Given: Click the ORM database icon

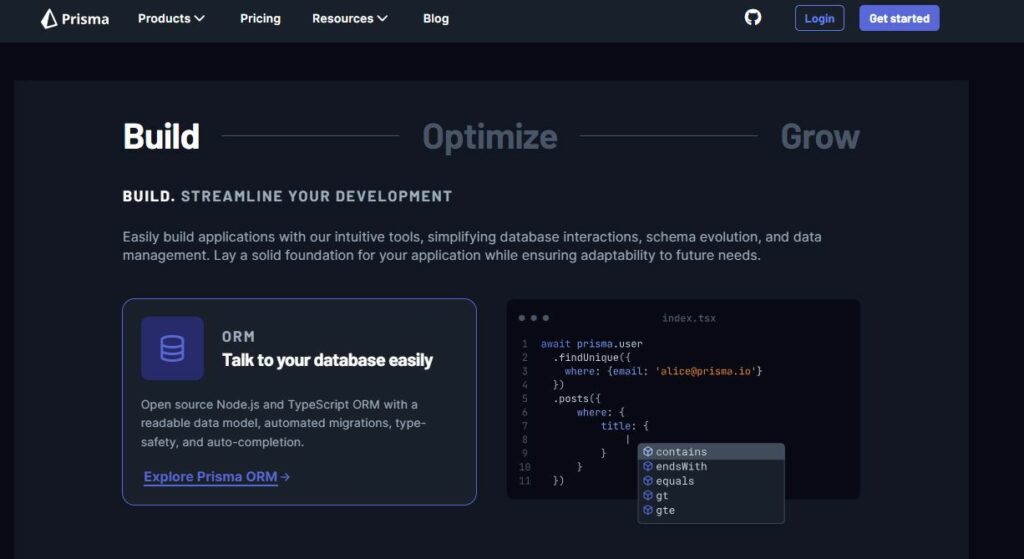Looking at the screenshot, I should point(172,348).
